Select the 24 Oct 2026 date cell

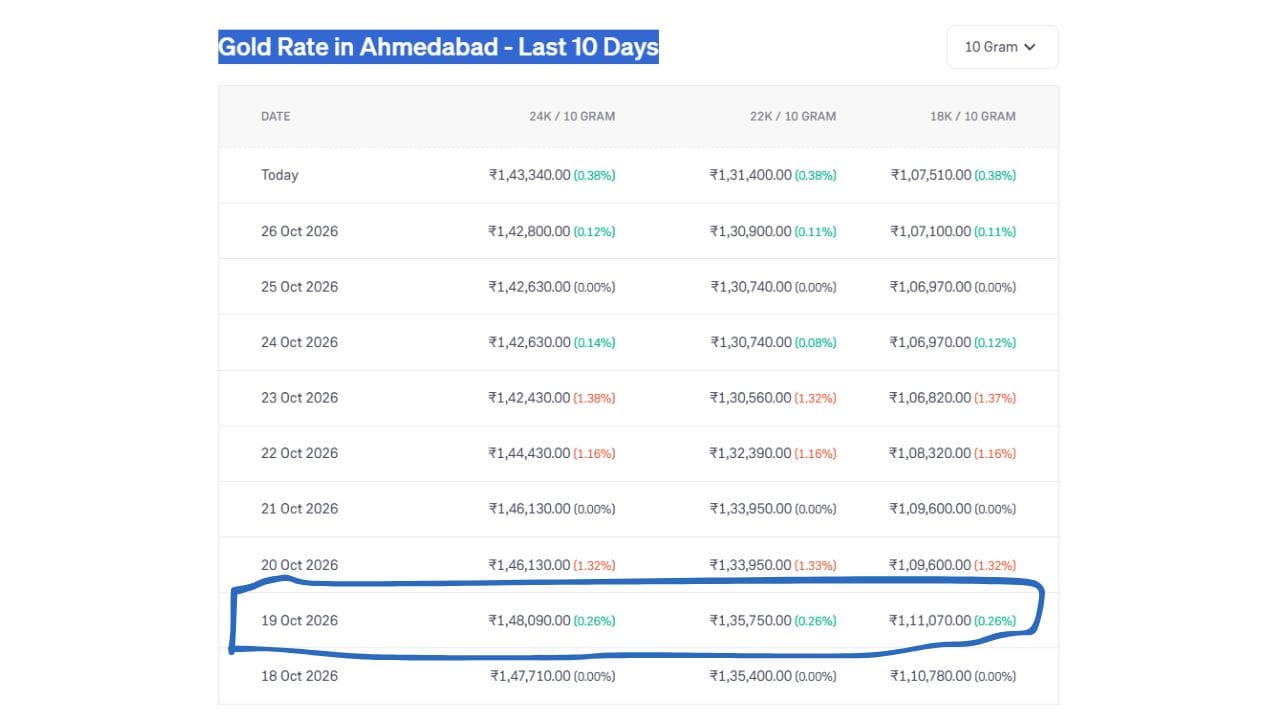click(x=300, y=342)
